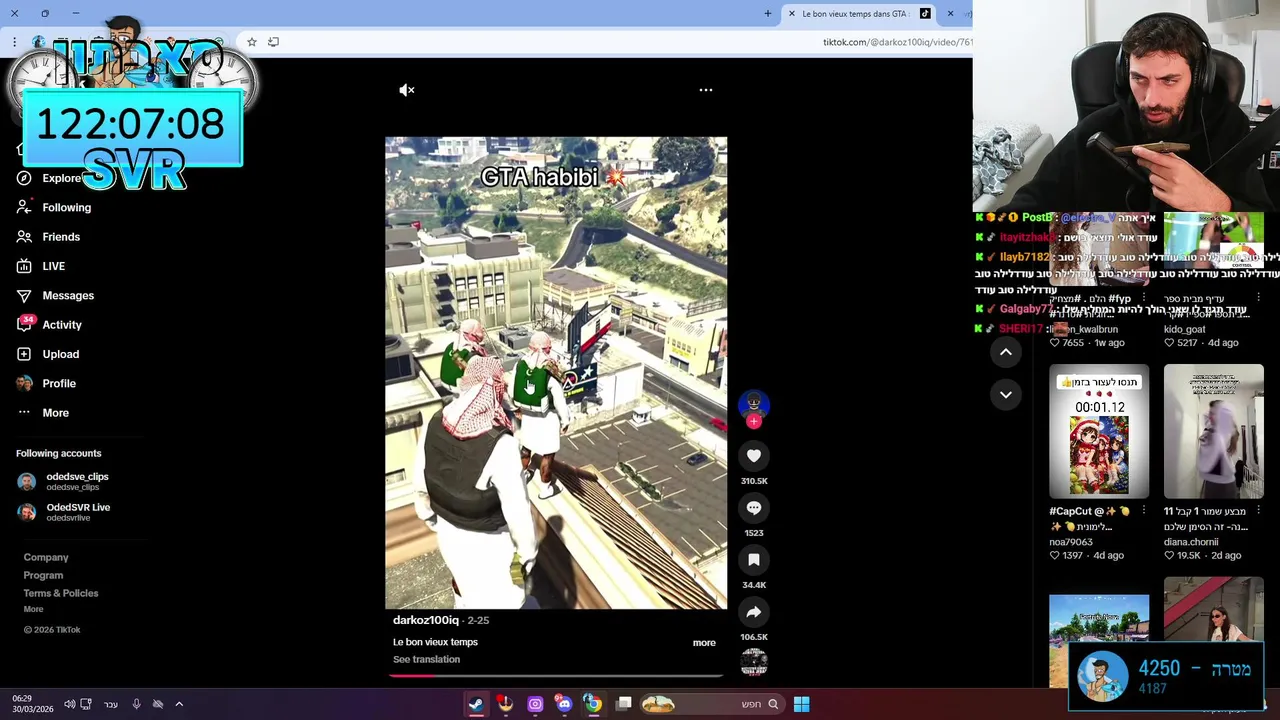Open the spinning sound disc icon
Screen dimensions: 1280x720
[754, 662]
